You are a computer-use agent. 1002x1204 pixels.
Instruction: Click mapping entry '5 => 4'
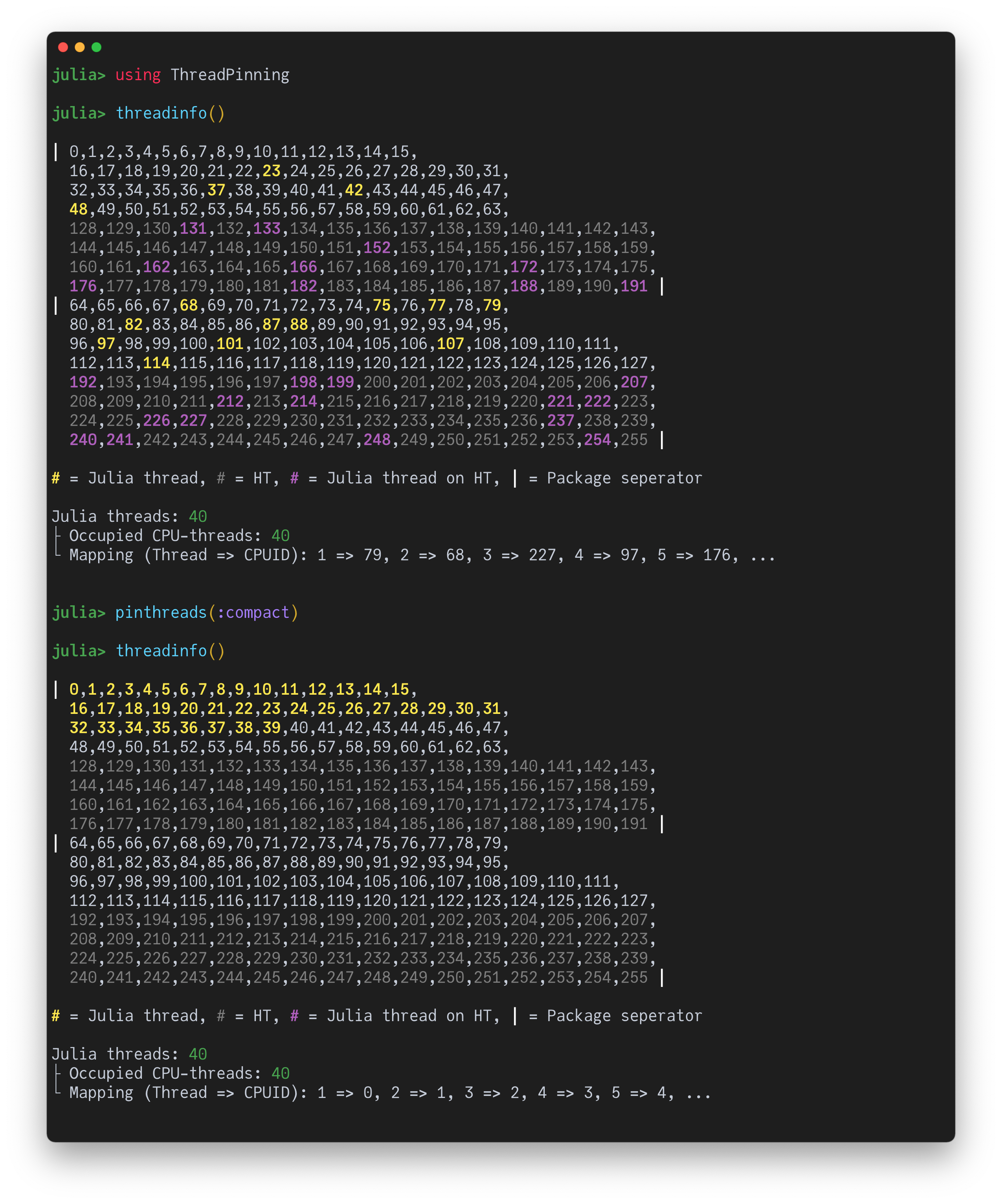(x=639, y=1093)
